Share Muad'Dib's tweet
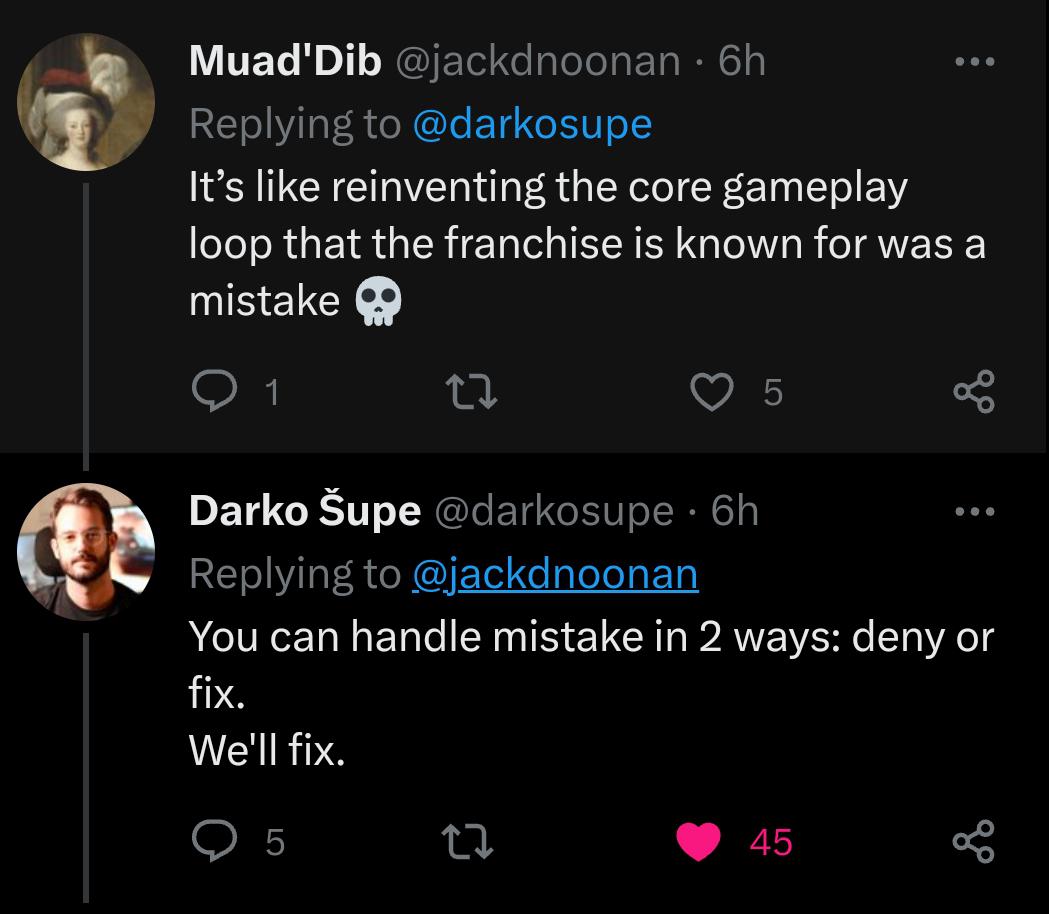The width and height of the screenshot is (1049, 914). point(973,392)
